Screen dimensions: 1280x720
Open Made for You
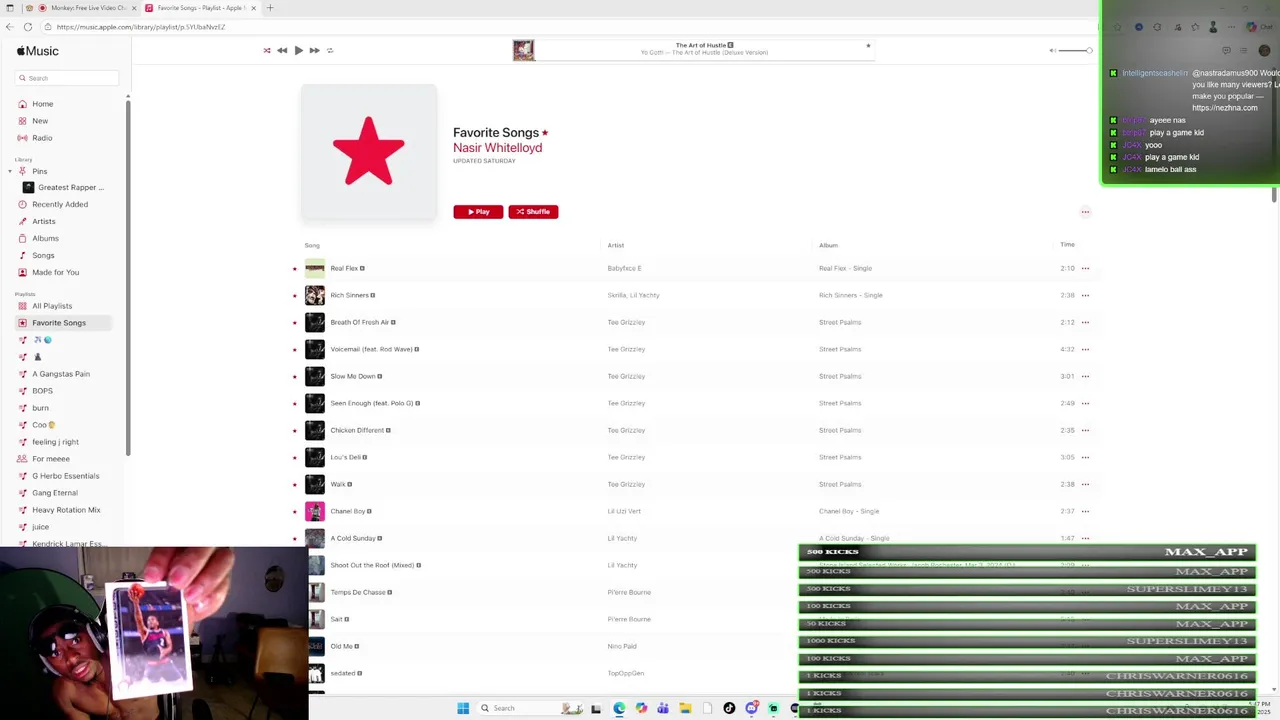[55, 272]
